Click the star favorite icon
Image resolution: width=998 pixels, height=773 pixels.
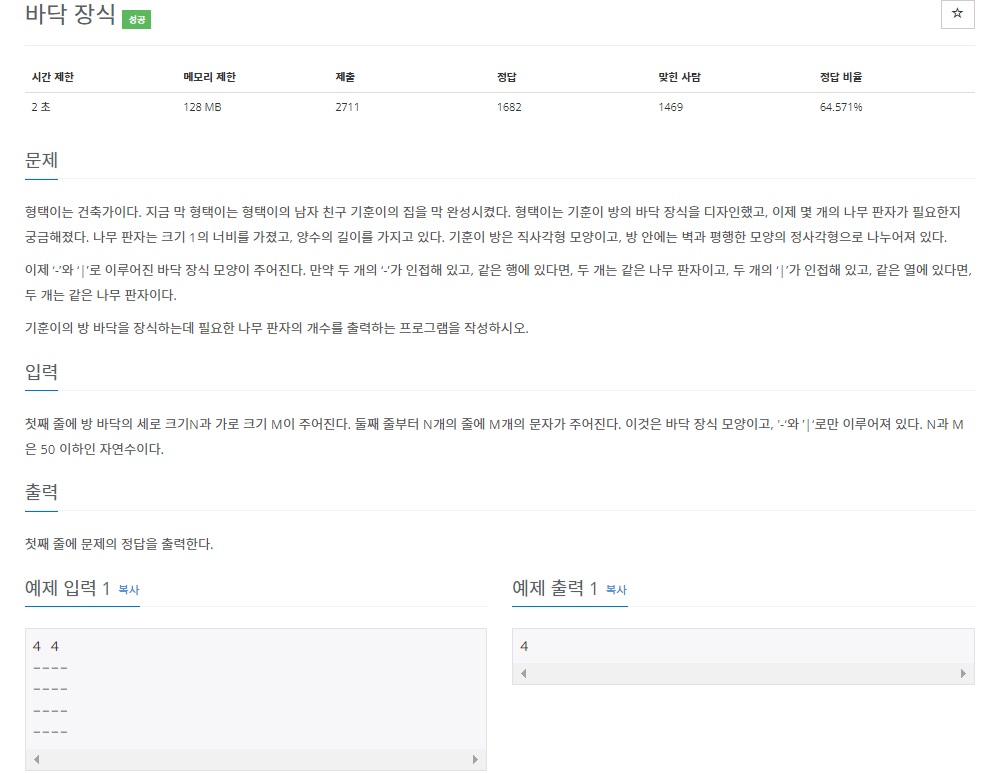click(x=957, y=13)
